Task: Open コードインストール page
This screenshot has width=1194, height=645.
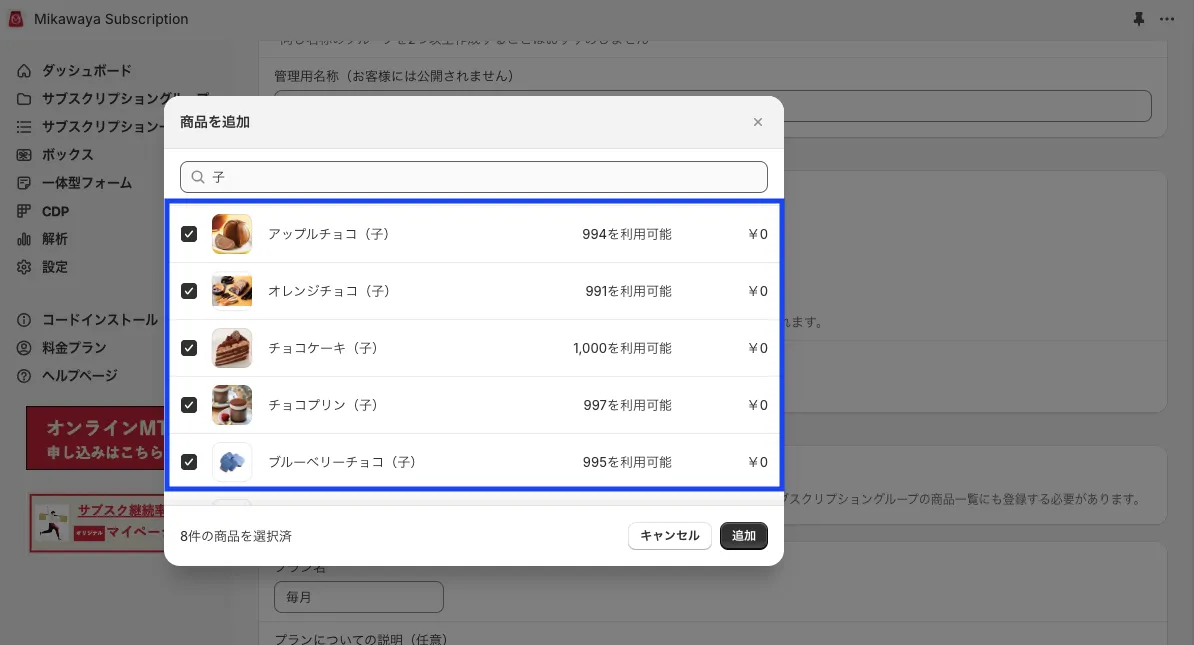Action: click(x=100, y=320)
